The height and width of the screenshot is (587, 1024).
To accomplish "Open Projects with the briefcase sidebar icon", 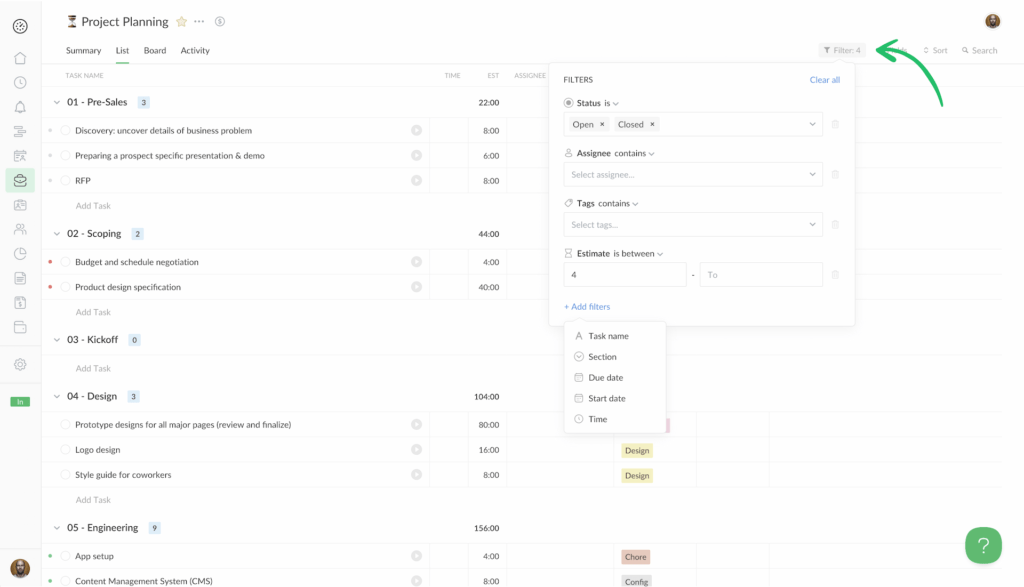I will point(20,180).
